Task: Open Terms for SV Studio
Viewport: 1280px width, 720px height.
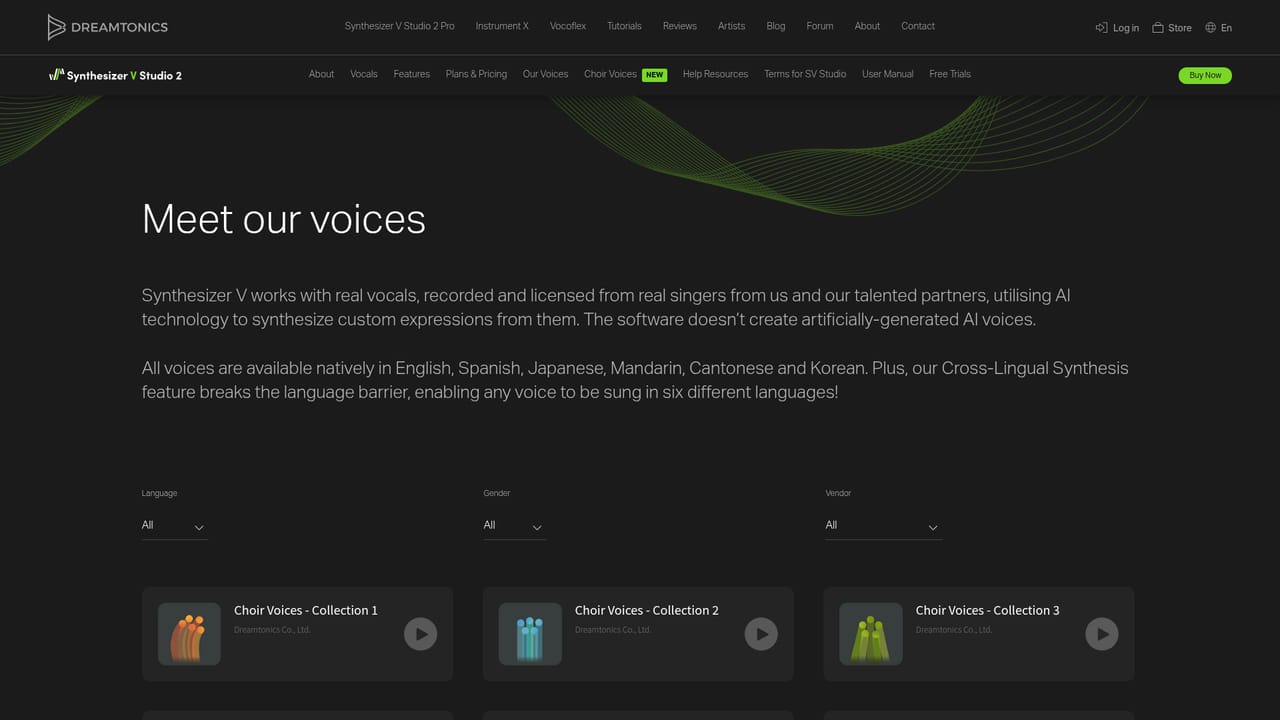Action: (805, 74)
